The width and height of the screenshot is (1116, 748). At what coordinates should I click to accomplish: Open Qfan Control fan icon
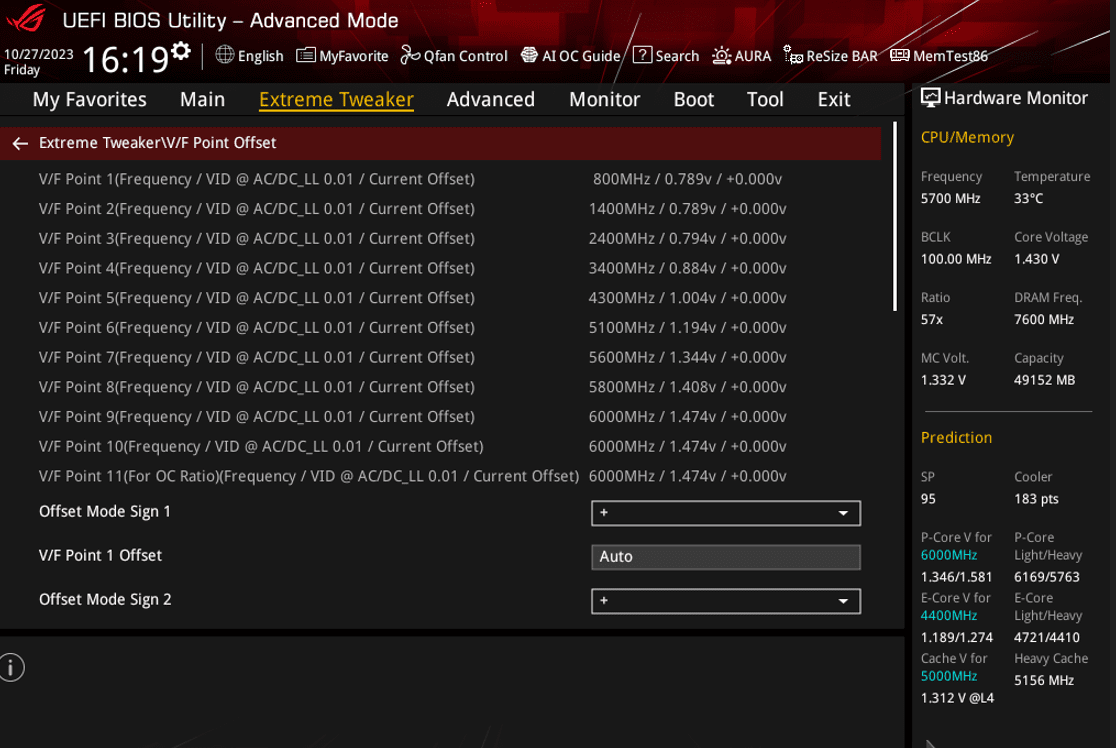click(410, 55)
